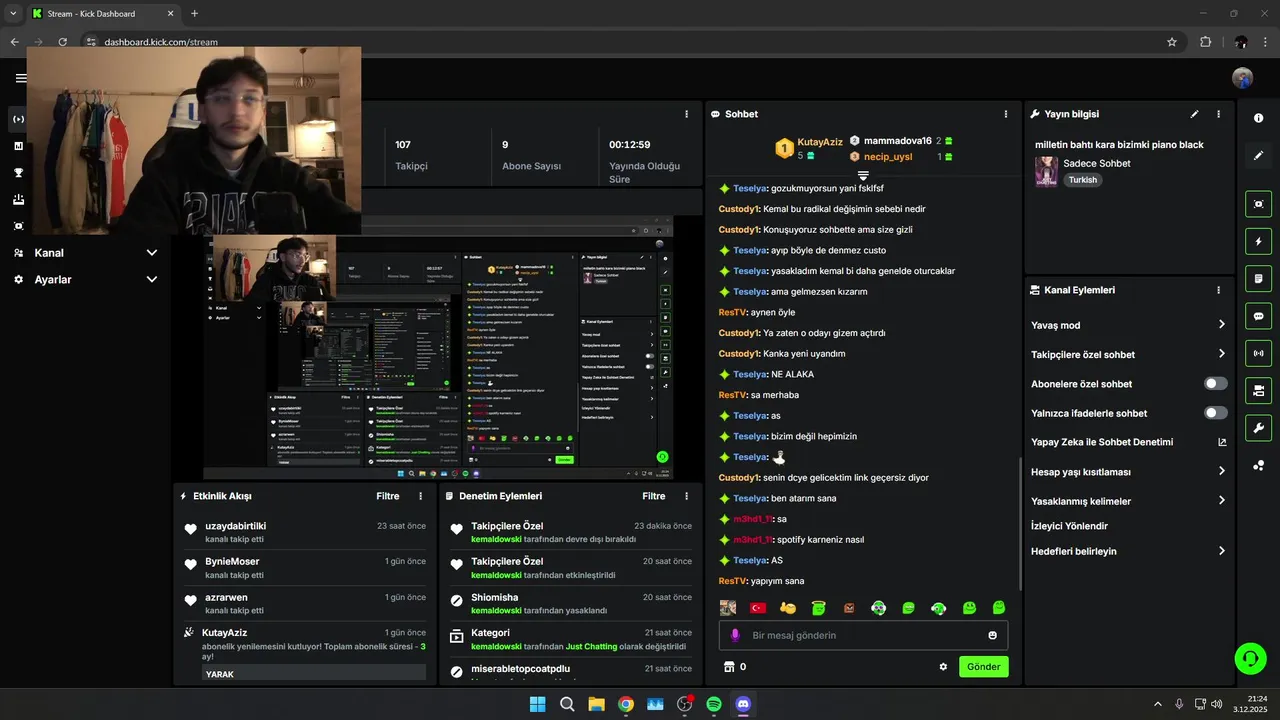1280x720 pixels.
Task: Click the info icon in right rail
Action: (1258, 118)
